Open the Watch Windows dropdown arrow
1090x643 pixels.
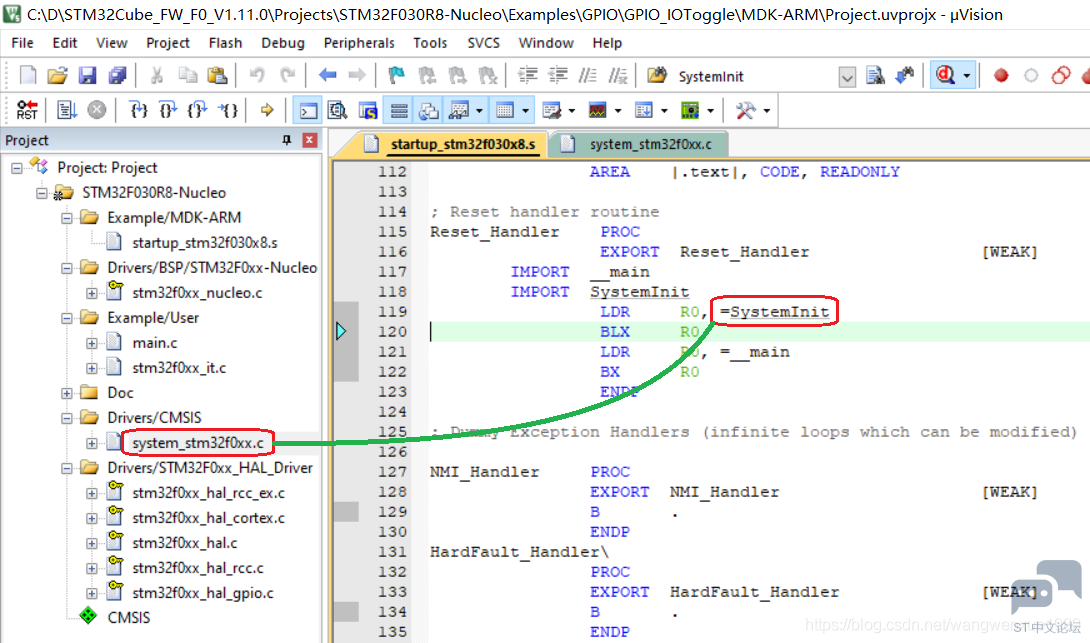(479, 111)
